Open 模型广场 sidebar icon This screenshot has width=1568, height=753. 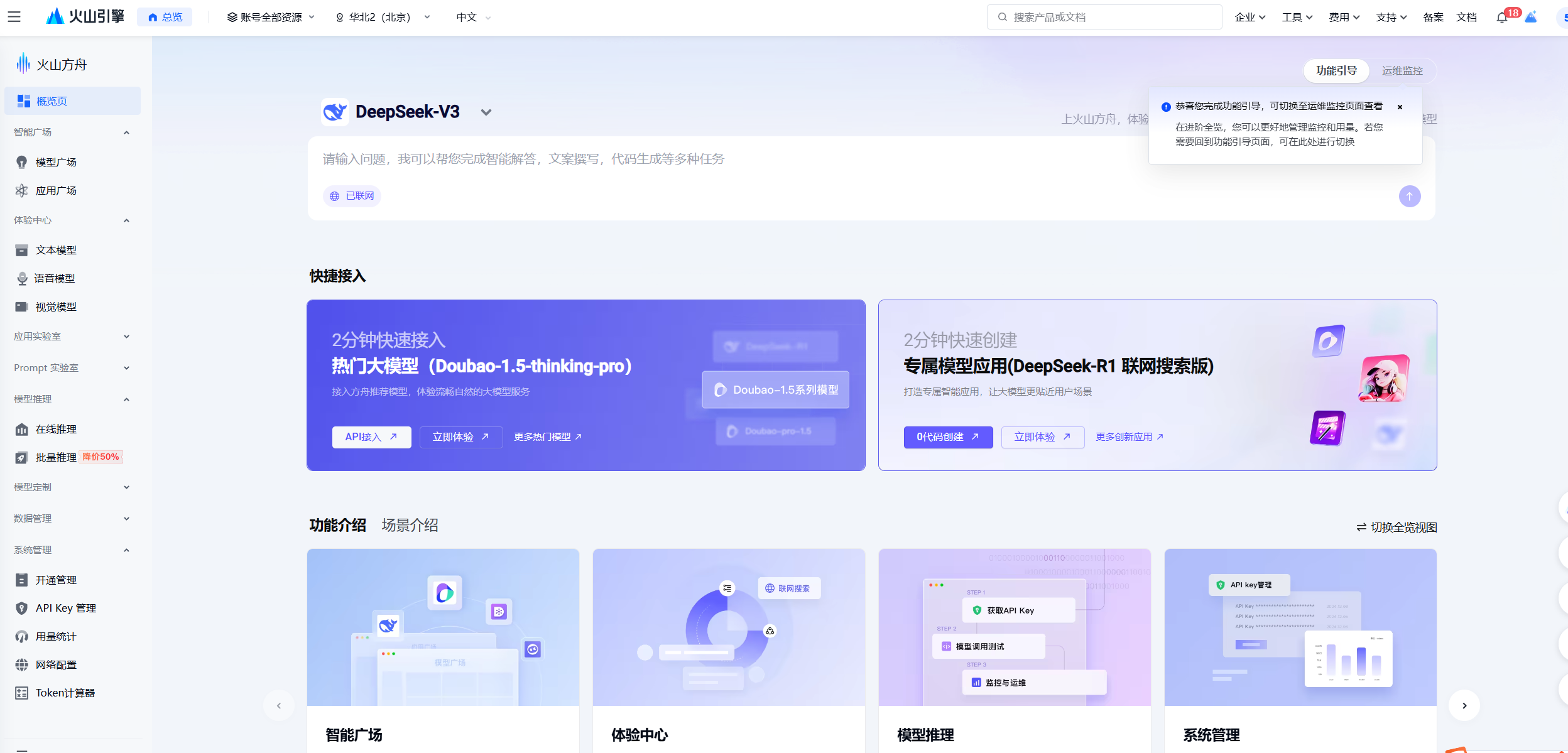(x=21, y=162)
